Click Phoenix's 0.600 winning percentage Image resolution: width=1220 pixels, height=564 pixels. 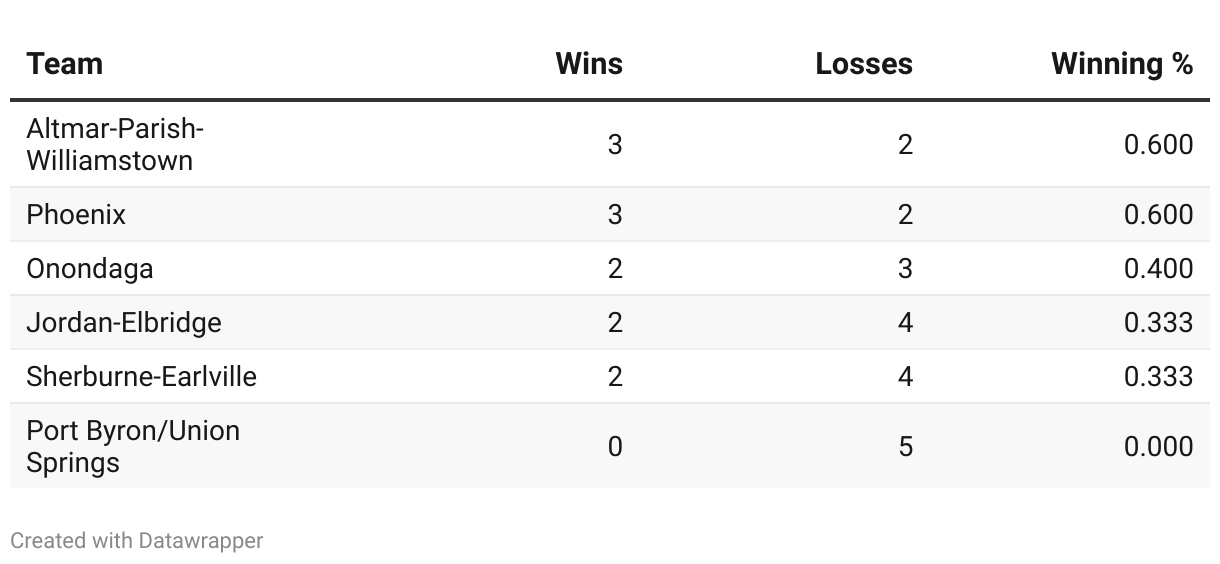coord(1158,215)
